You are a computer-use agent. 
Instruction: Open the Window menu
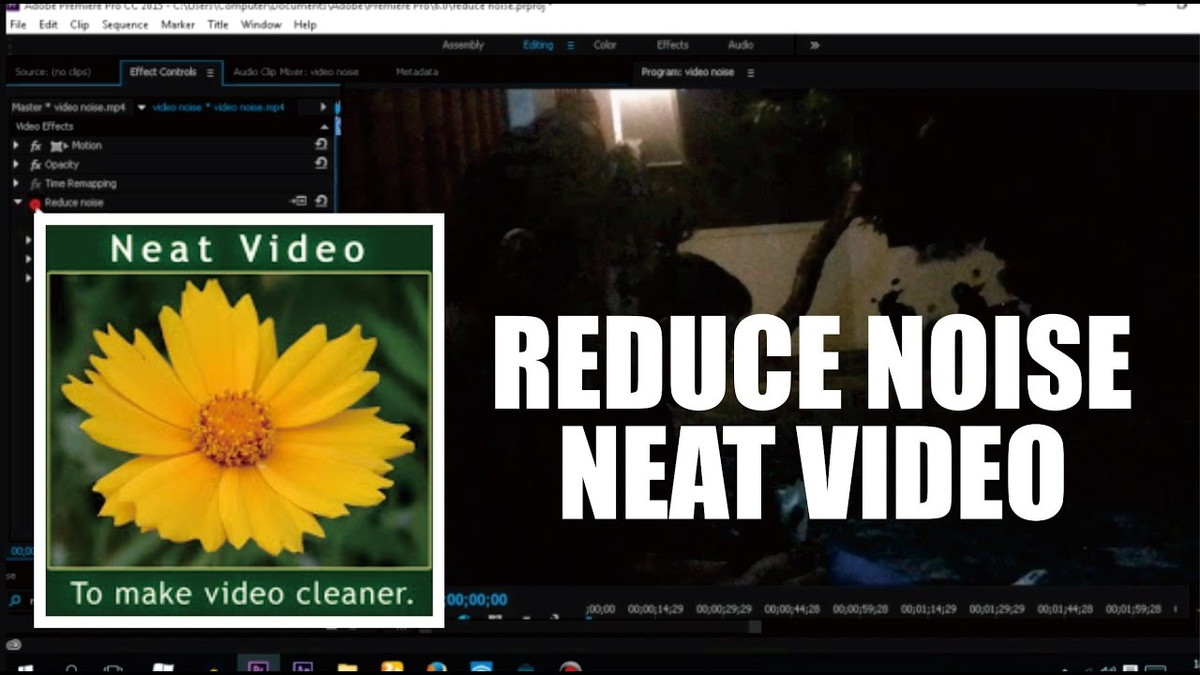pyautogui.click(x=261, y=24)
